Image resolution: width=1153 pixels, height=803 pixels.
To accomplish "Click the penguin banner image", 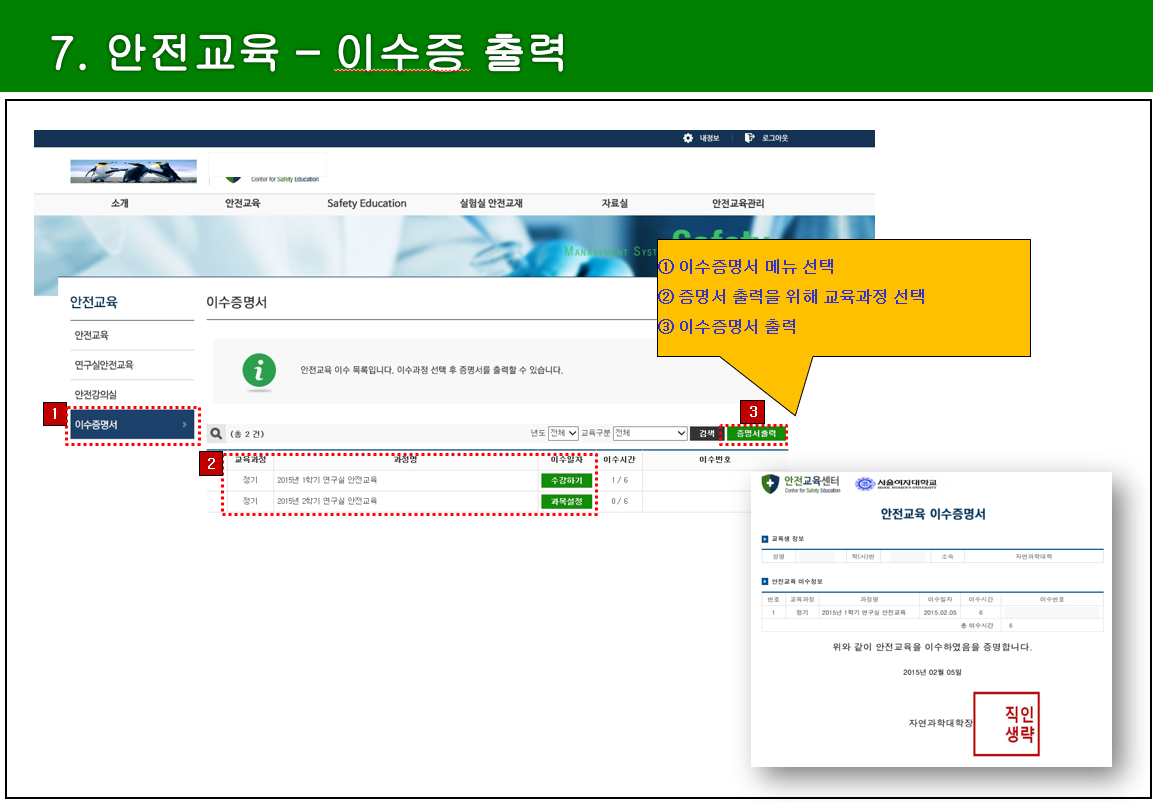I will (134, 171).
